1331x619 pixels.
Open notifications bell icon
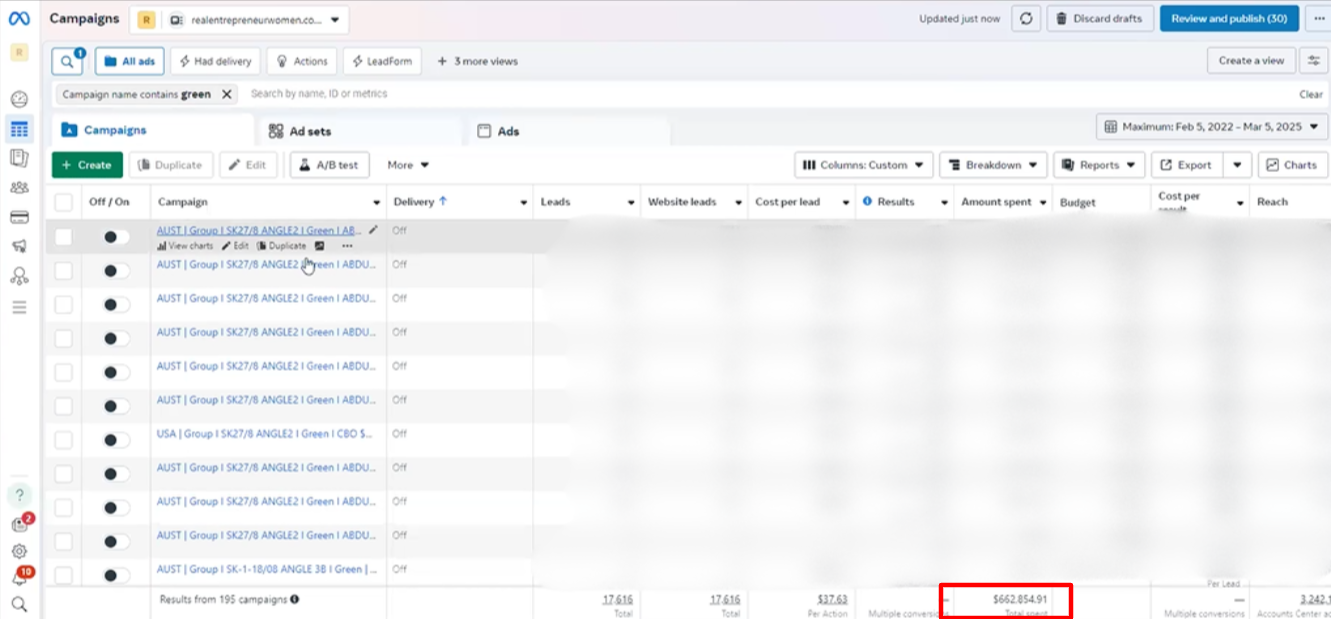click(x=19, y=578)
